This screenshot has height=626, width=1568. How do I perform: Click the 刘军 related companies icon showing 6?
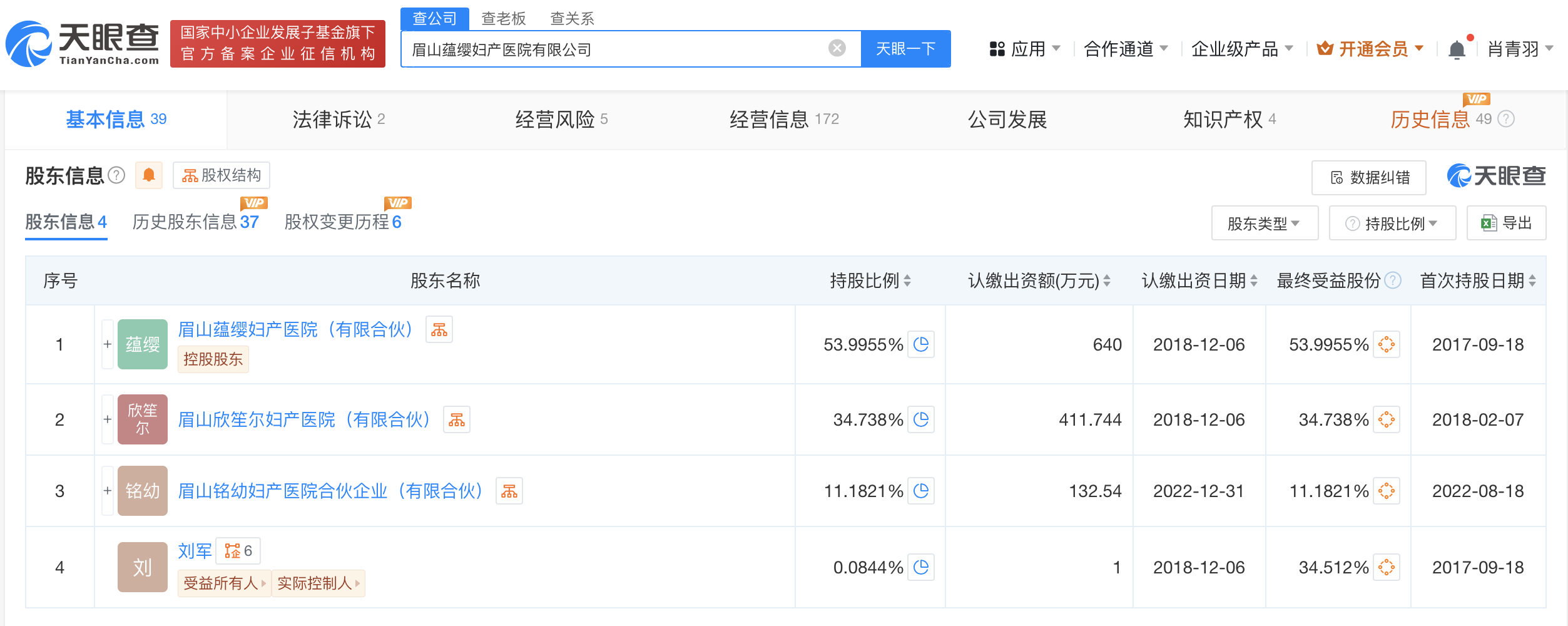(238, 551)
